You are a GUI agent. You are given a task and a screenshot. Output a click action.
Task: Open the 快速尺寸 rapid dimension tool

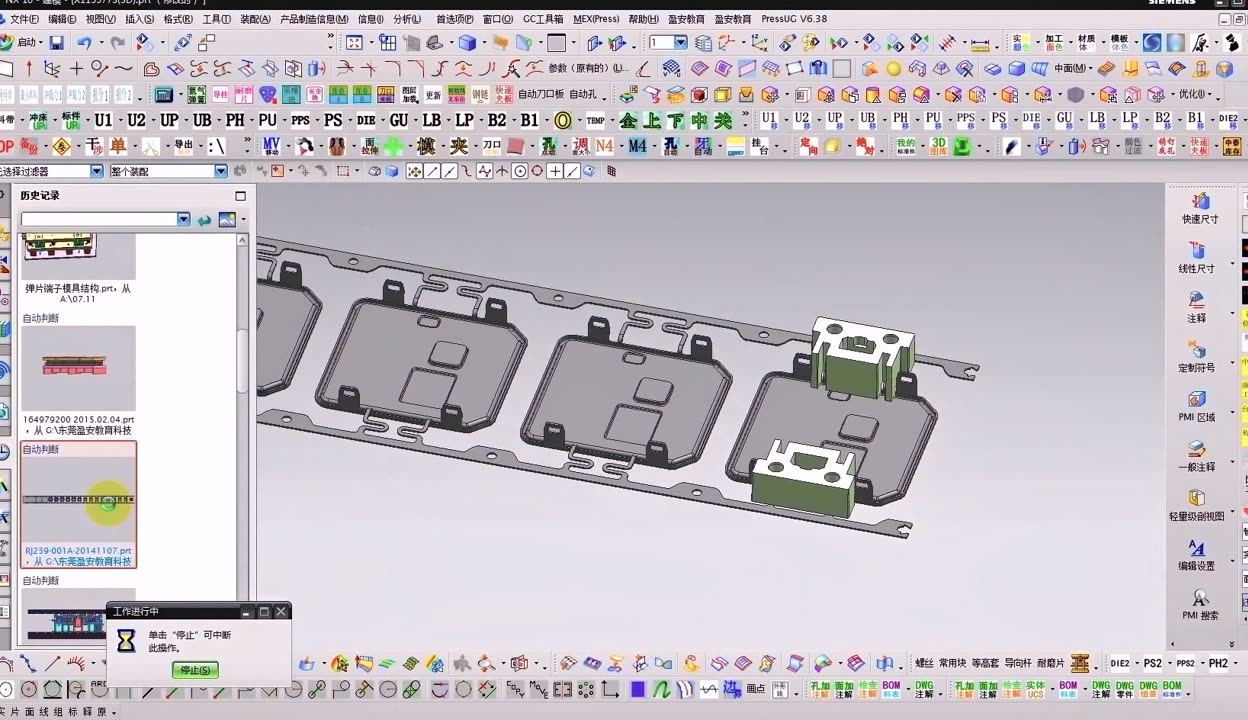point(1198,208)
